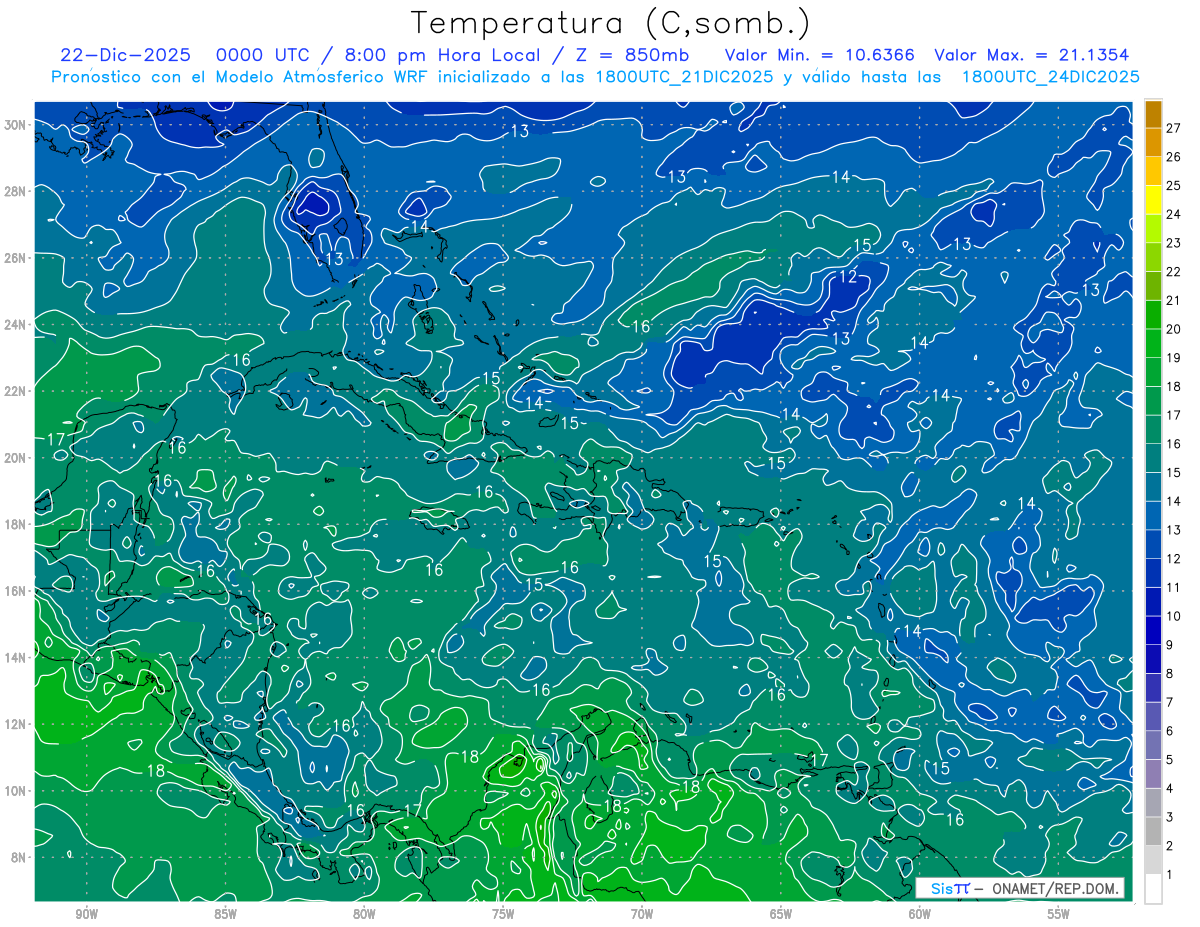The image size is (1200, 927).
Task: Click the "0000 UTC" time label
Action: 263,55
